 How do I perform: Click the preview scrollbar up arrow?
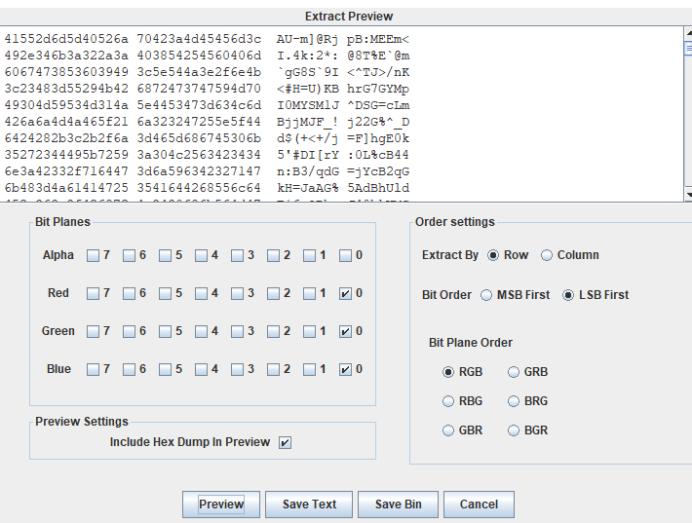(688, 33)
